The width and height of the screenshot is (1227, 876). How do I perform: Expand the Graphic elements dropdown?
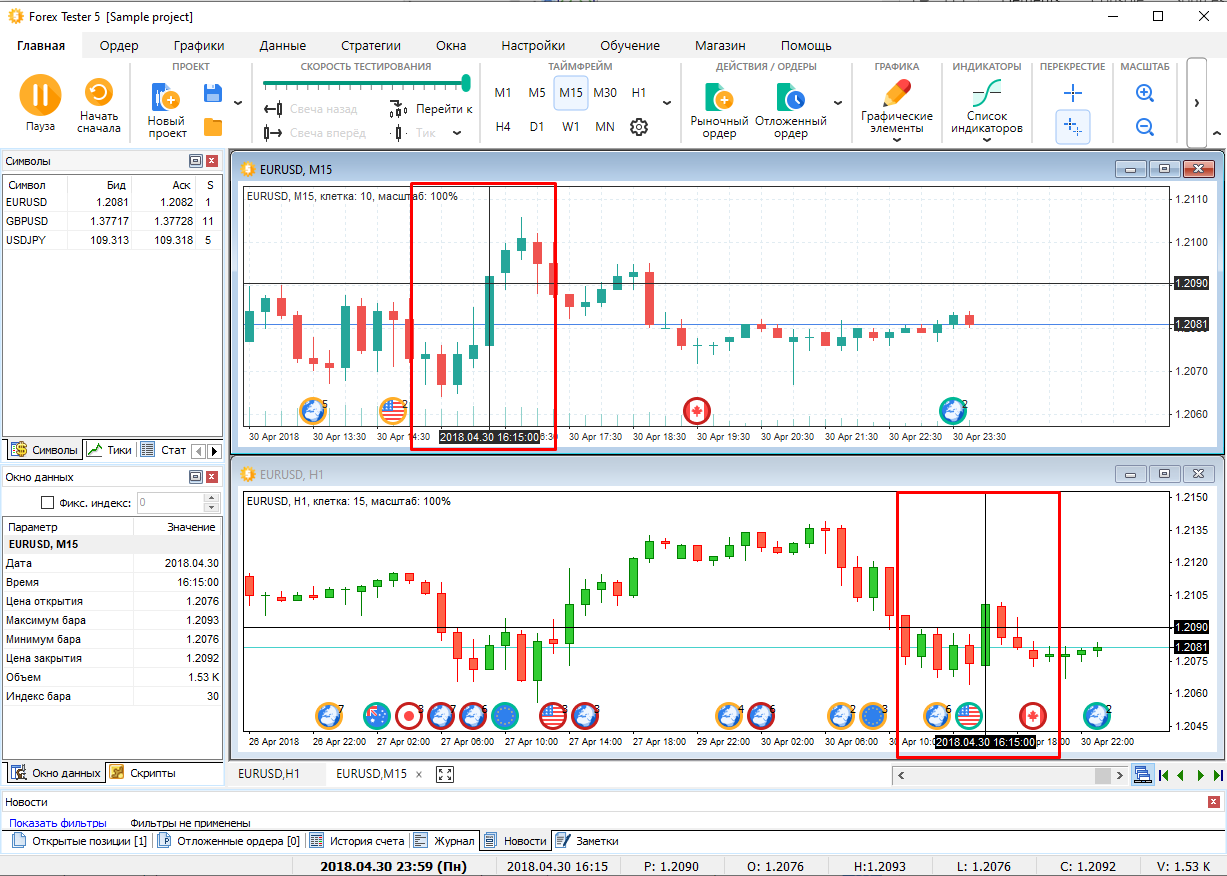pos(897,140)
